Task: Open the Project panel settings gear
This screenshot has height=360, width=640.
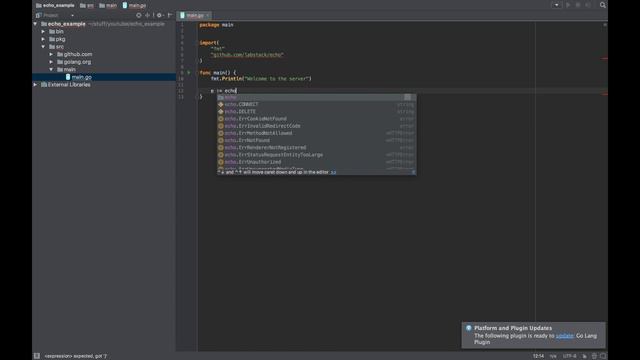Action: pos(160,15)
